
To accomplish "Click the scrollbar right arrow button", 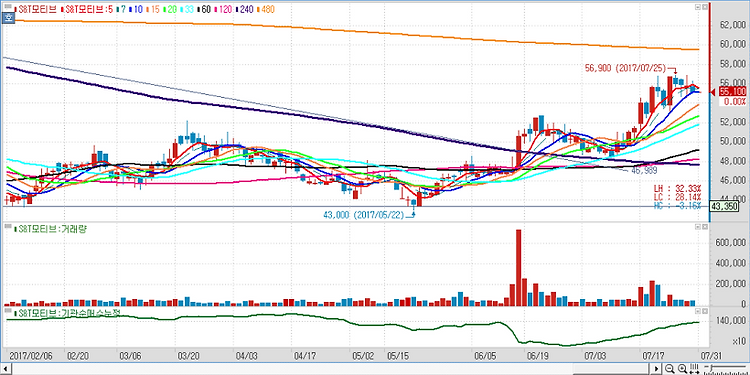I will click(x=657, y=369).
